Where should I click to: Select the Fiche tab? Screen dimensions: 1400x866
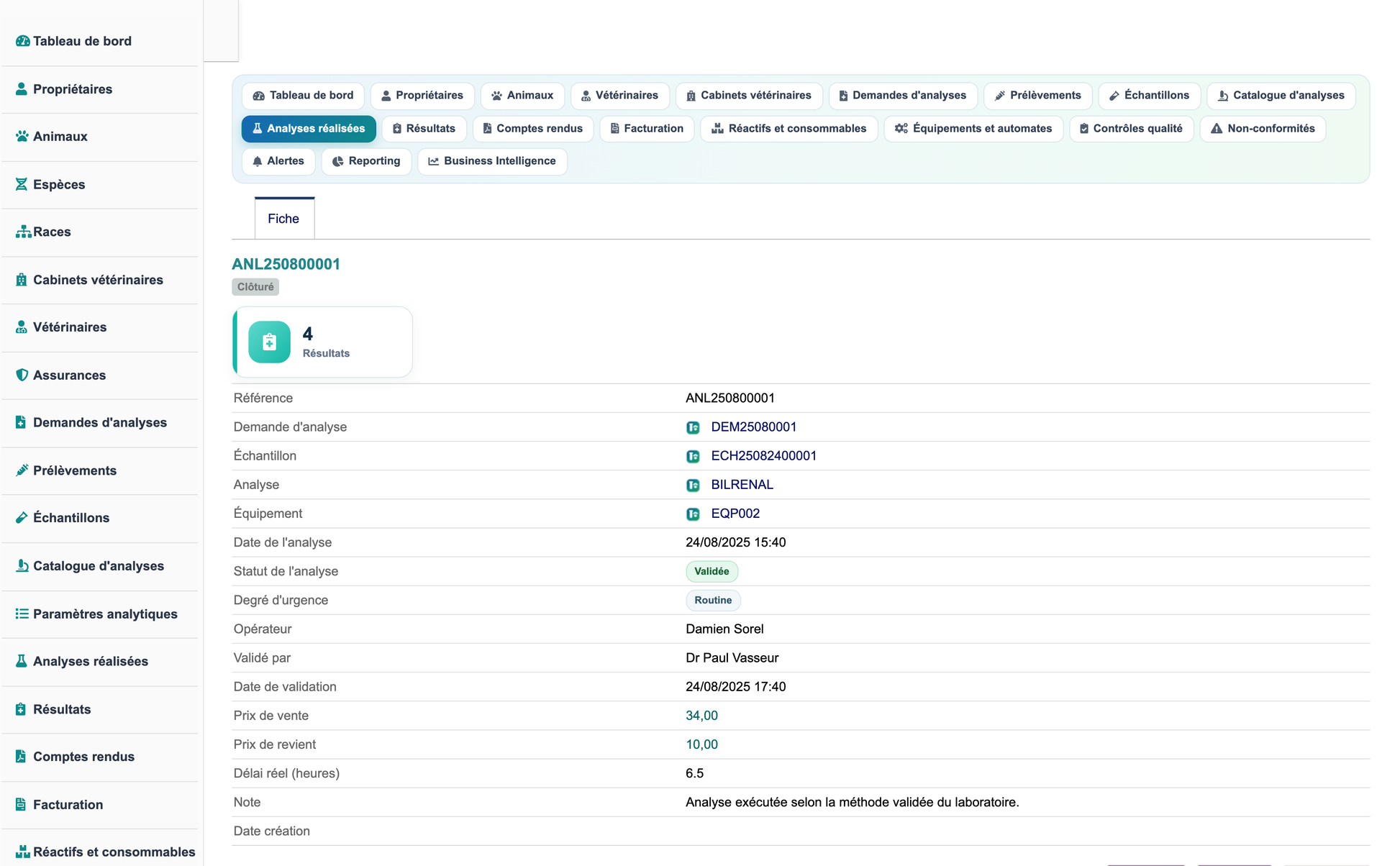[x=284, y=219]
